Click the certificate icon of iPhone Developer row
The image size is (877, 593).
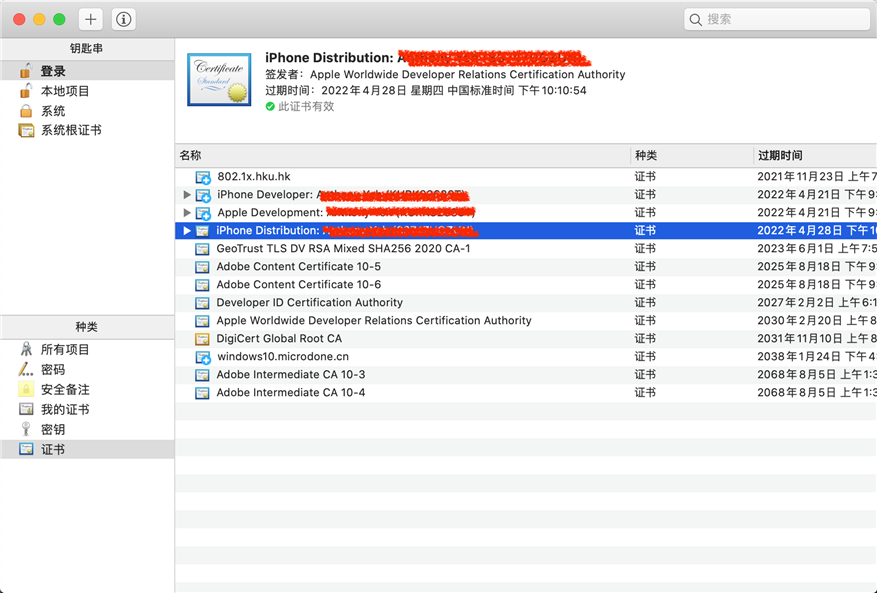[202, 195]
